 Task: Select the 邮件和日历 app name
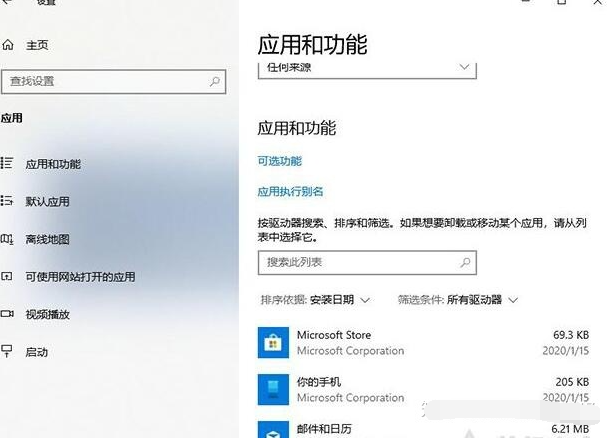click(324, 429)
